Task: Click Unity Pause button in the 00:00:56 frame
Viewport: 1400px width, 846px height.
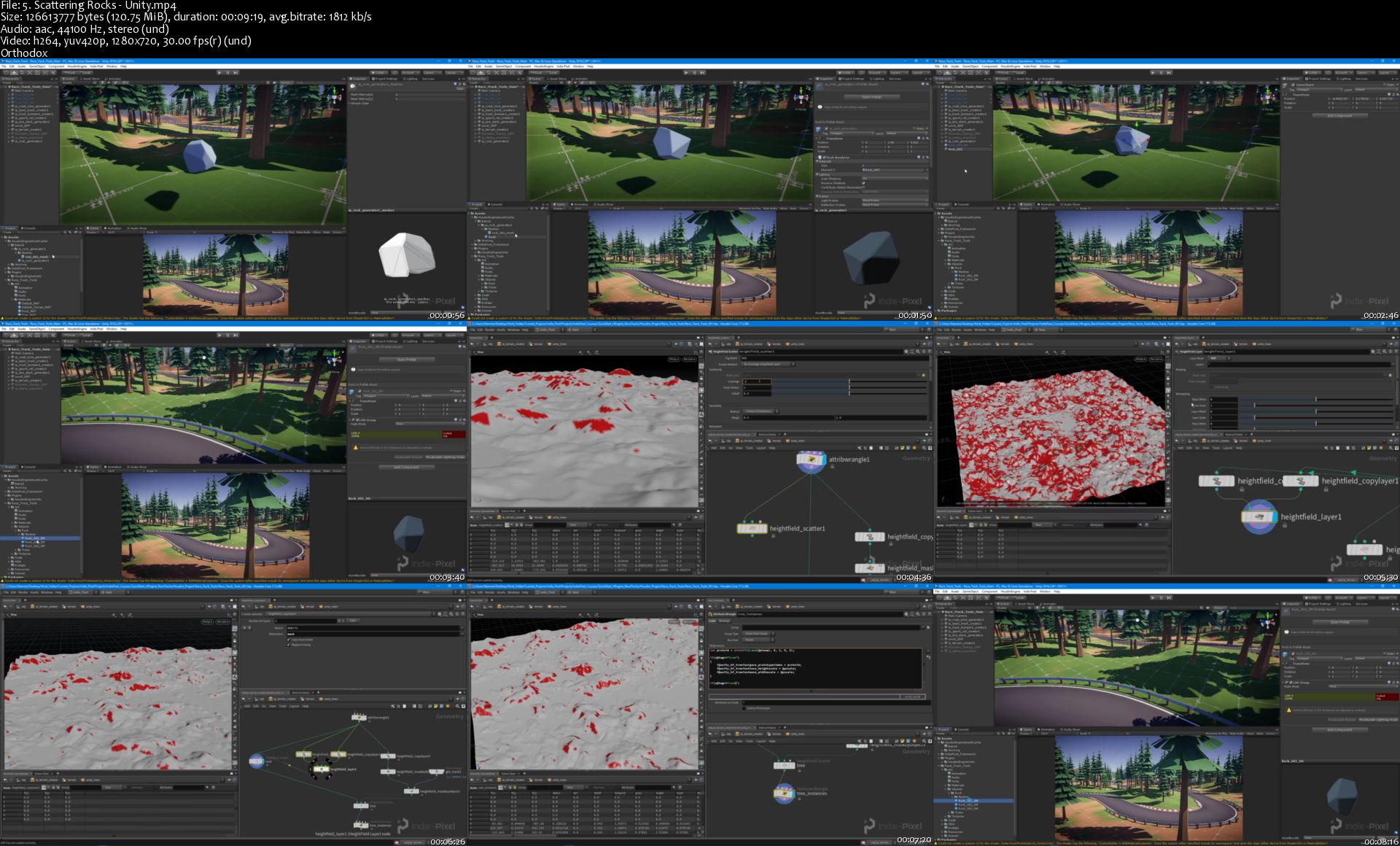Action: [227, 72]
